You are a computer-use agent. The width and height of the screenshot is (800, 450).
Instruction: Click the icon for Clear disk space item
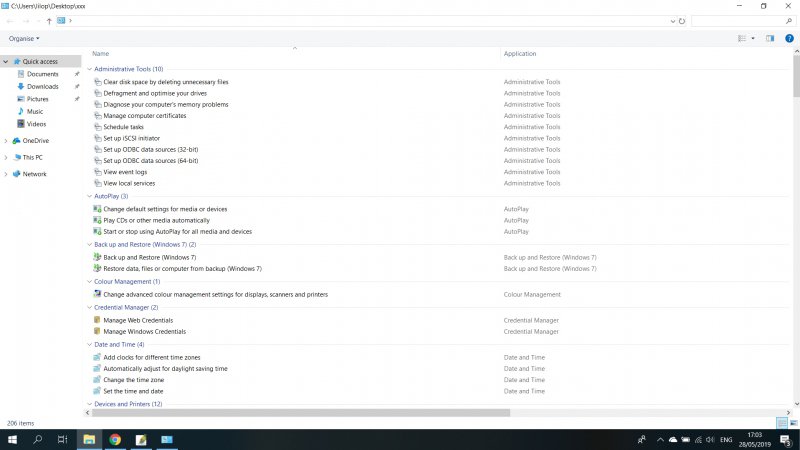[97, 82]
